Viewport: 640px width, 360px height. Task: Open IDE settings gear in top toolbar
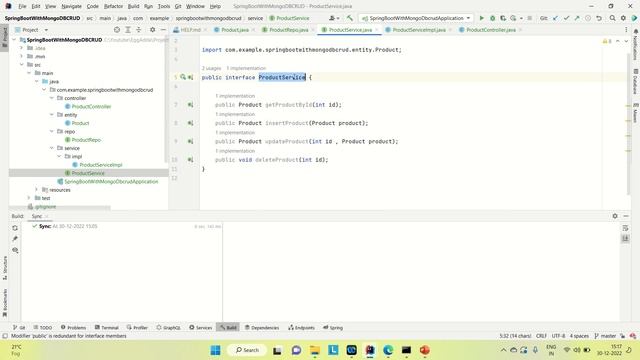click(x=623, y=18)
